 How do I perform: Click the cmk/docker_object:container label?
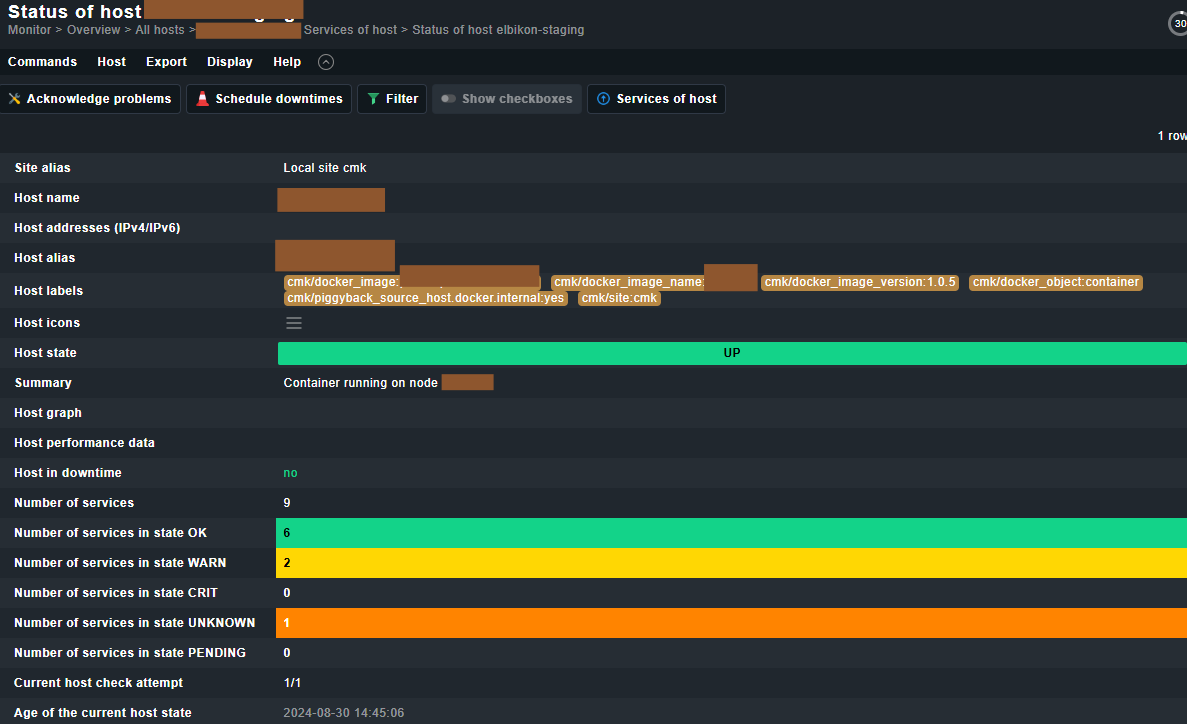pyautogui.click(x=1056, y=282)
